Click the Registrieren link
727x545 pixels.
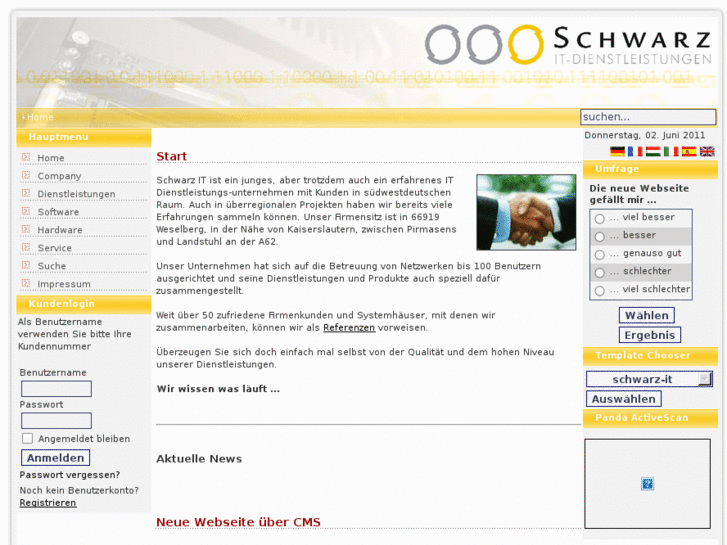tap(48, 503)
